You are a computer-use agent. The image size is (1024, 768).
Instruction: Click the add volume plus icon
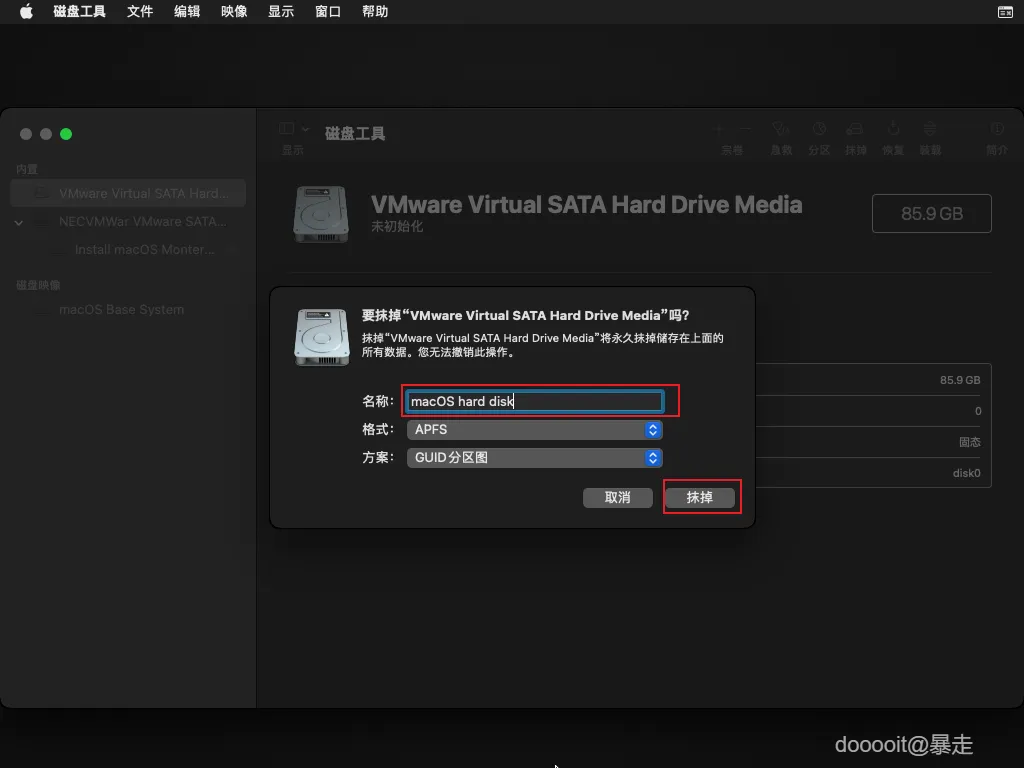719,129
